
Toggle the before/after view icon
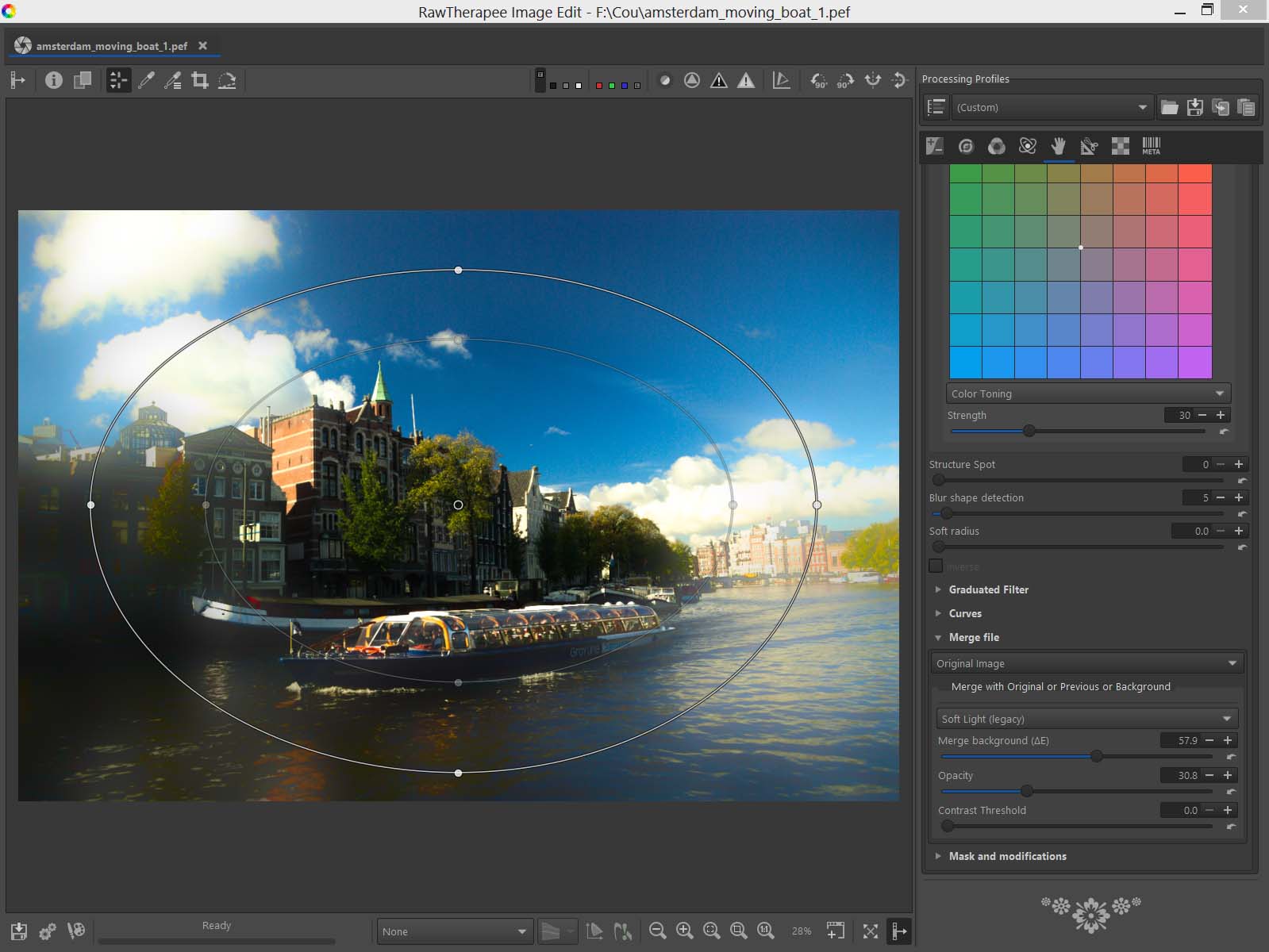pos(82,80)
